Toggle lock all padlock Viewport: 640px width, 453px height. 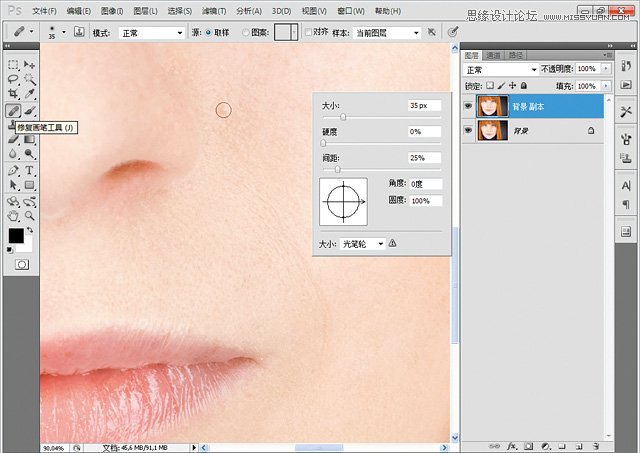(x=524, y=85)
